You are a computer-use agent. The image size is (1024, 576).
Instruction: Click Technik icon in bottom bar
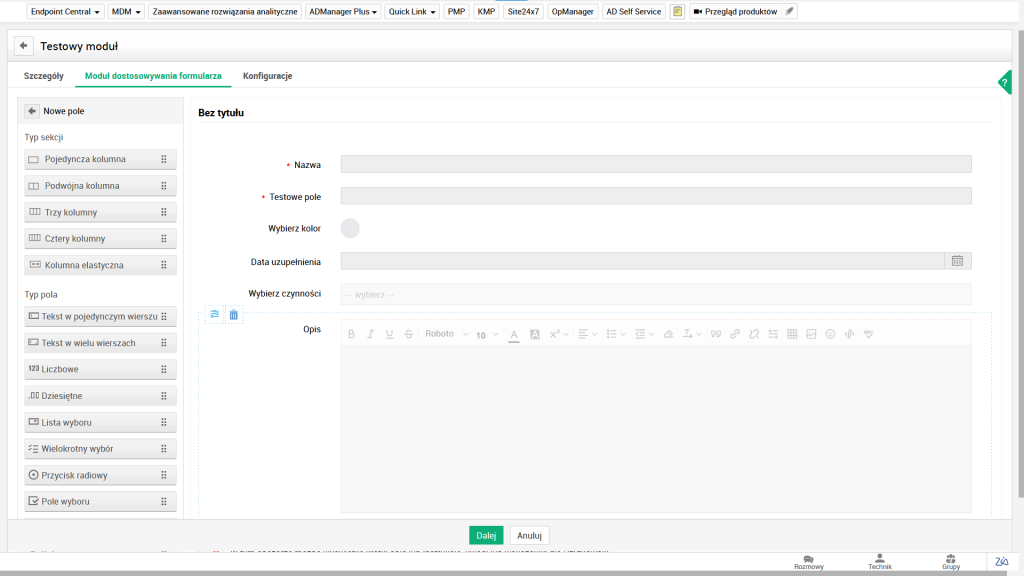pos(879,560)
